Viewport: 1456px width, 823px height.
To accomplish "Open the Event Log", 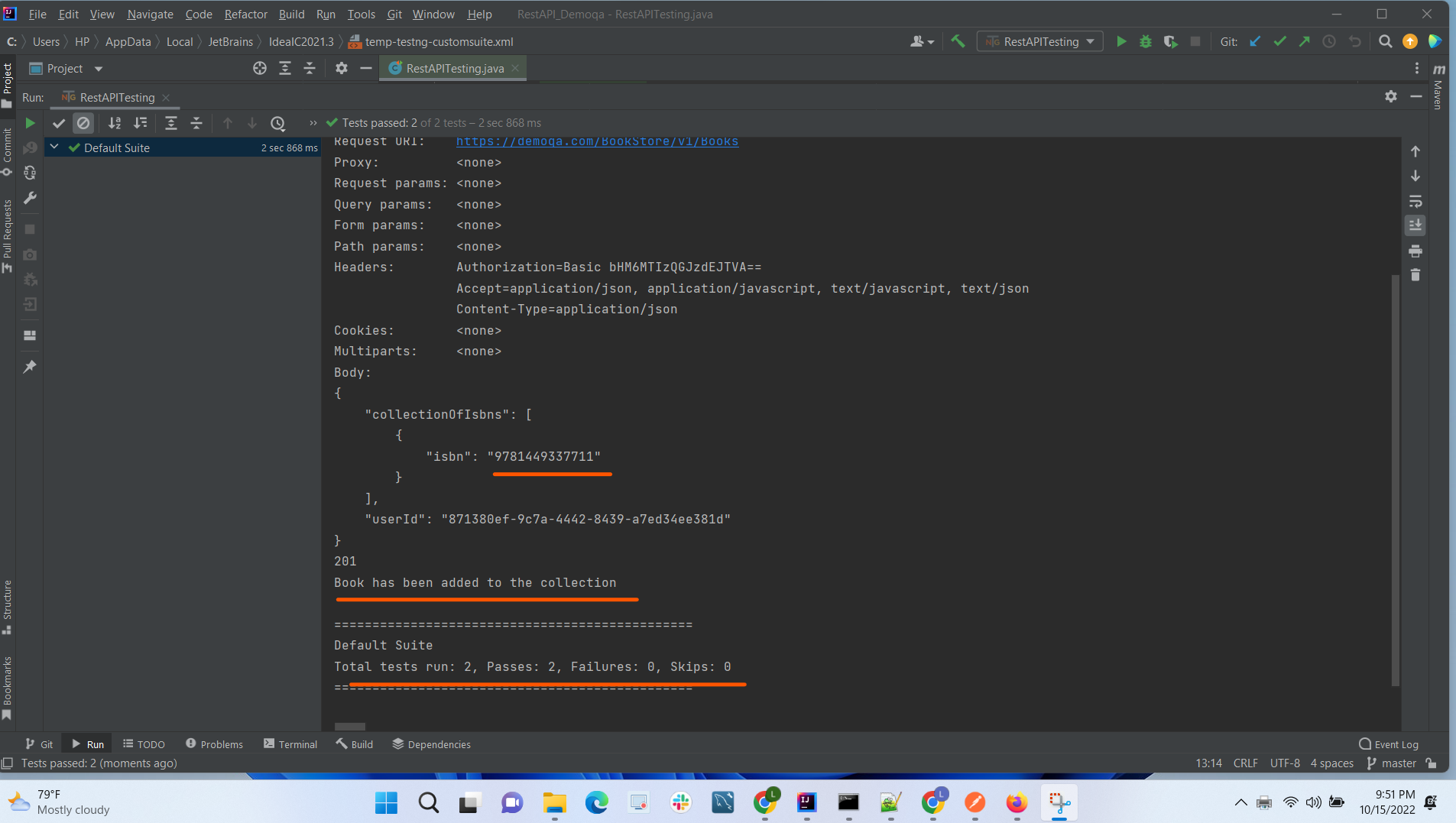I will coord(1389,744).
